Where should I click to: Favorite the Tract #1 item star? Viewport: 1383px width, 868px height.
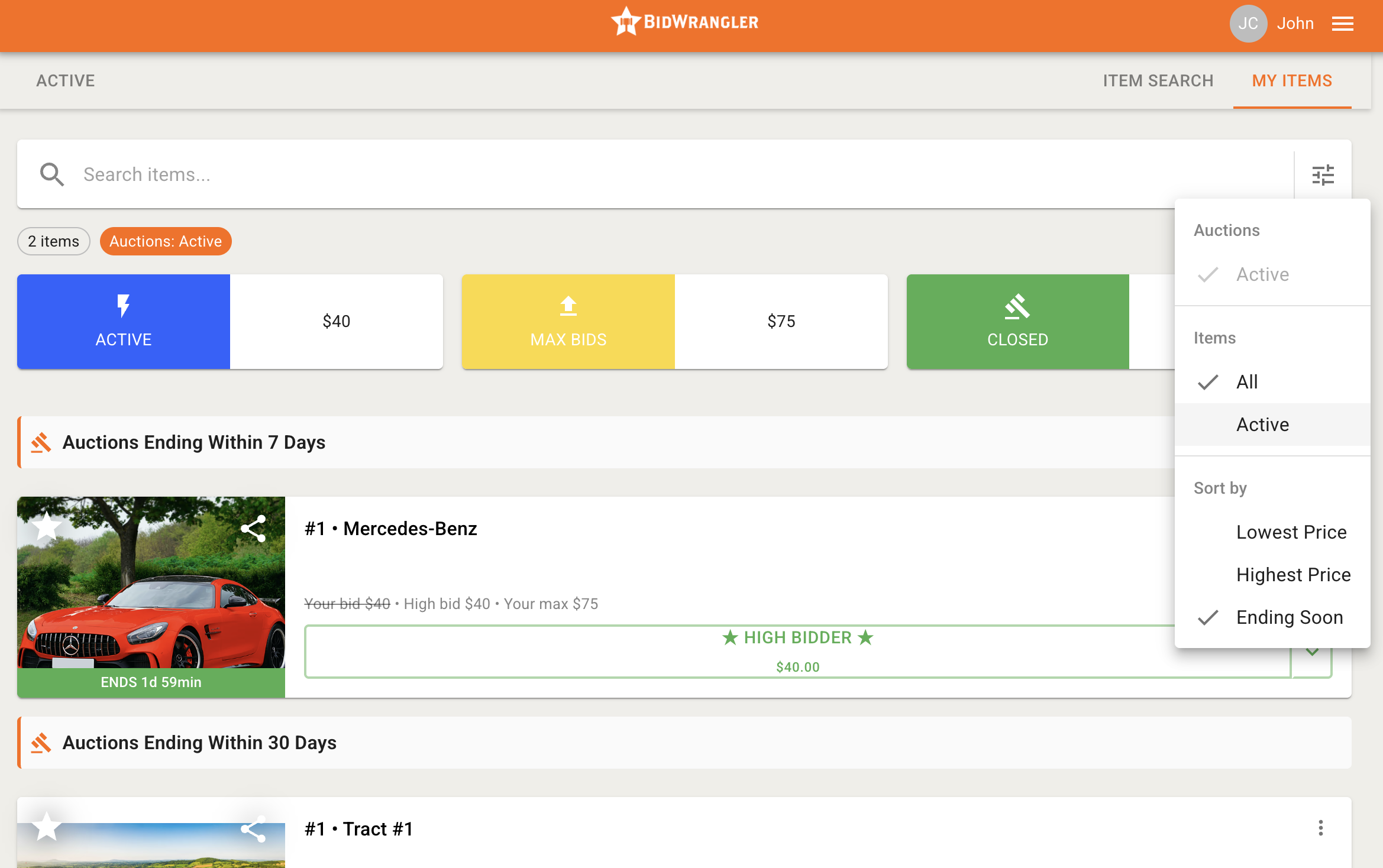click(x=47, y=826)
